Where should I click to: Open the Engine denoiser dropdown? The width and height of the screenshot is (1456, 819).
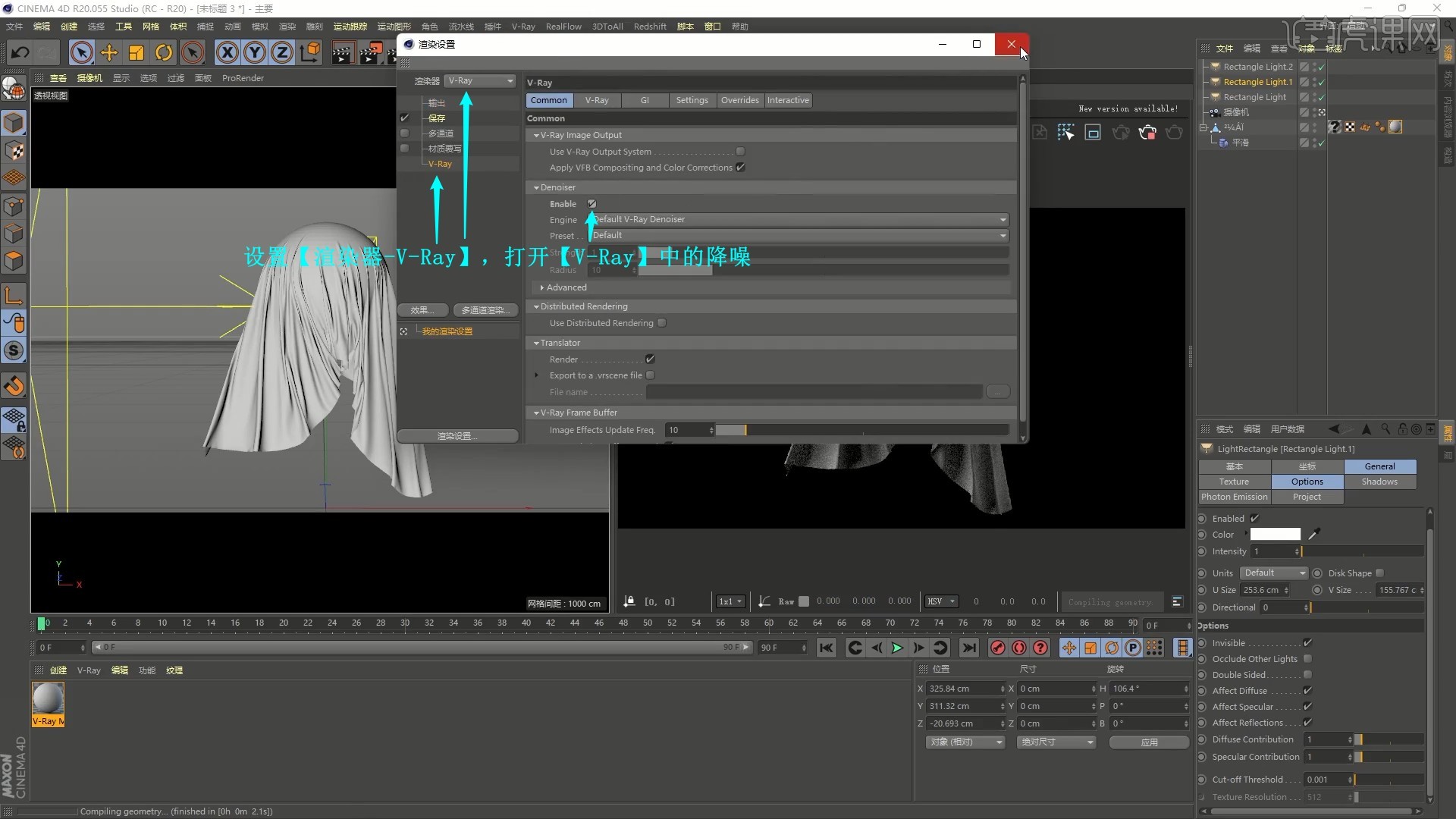1003,219
